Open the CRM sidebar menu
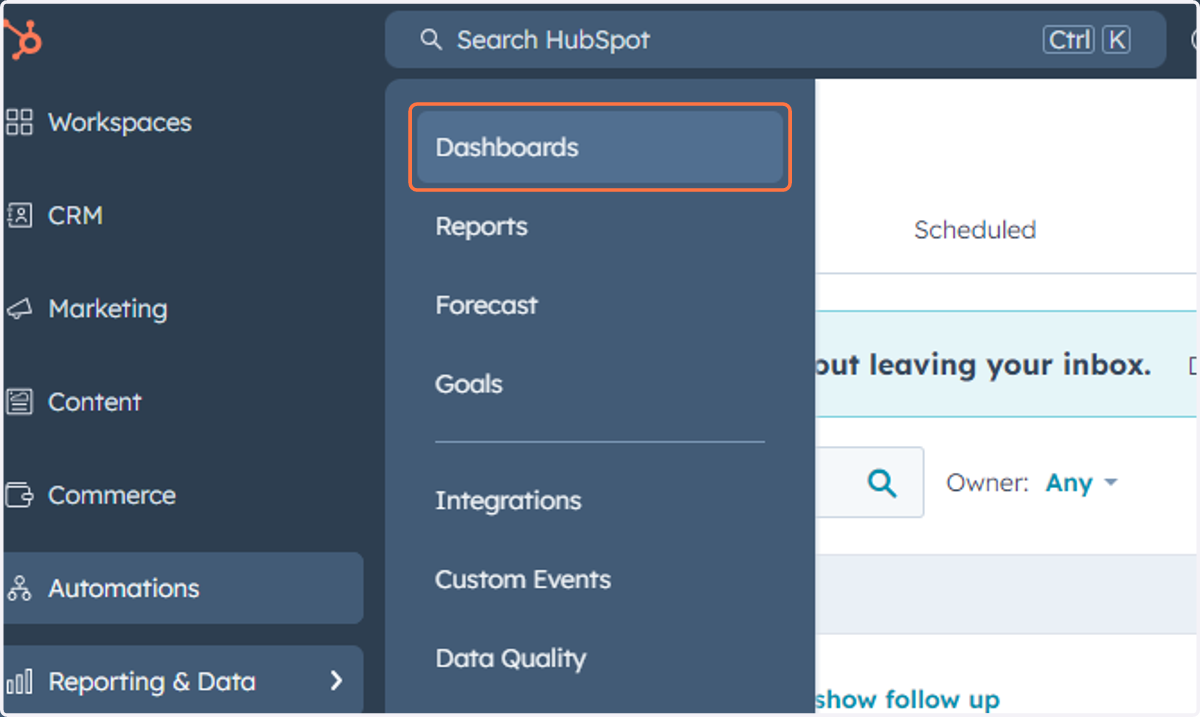The height and width of the screenshot is (717, 1200). click(75, 216)
